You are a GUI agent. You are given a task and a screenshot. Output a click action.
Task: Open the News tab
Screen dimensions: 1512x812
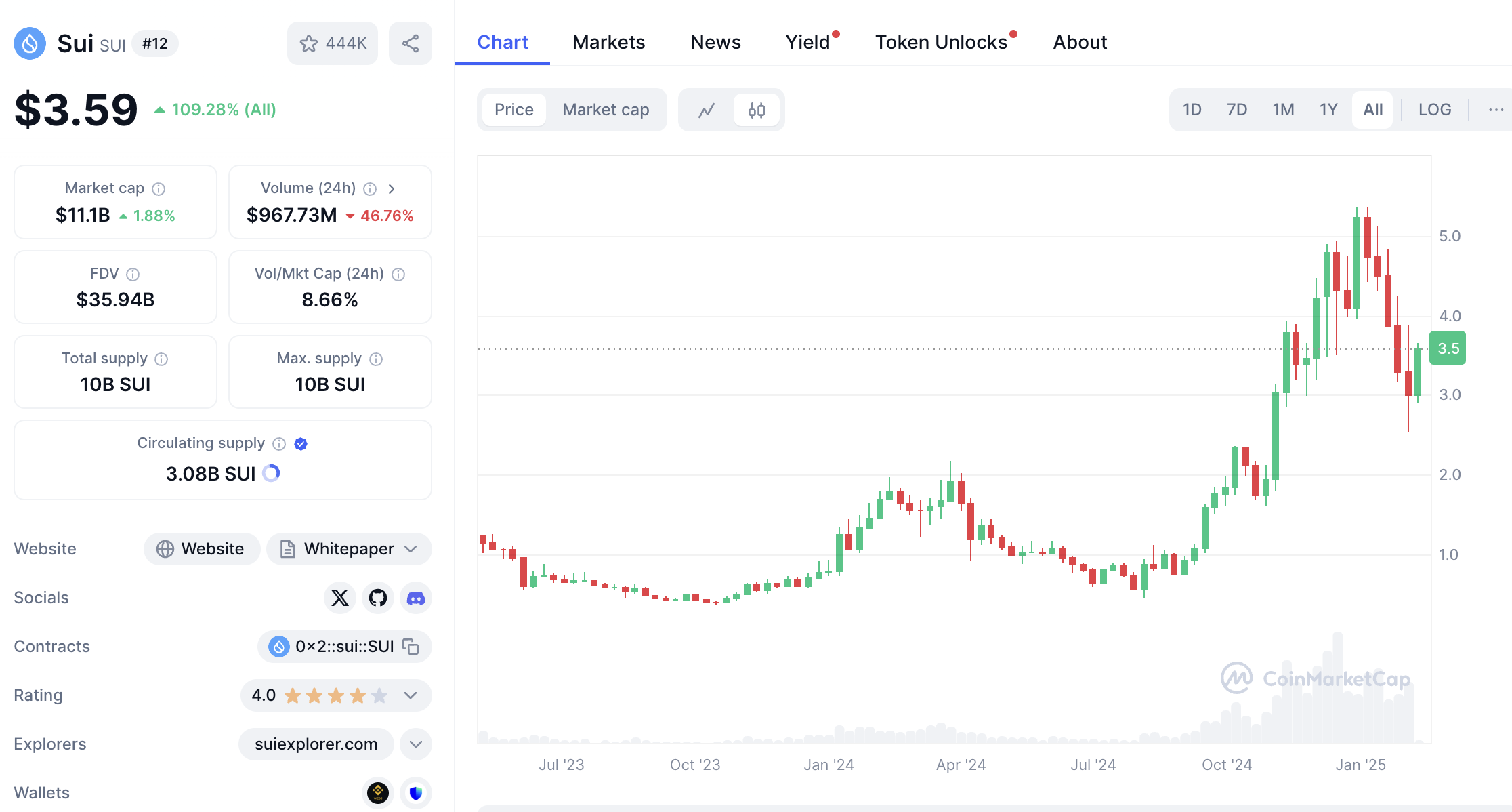(x=715, y=42)
